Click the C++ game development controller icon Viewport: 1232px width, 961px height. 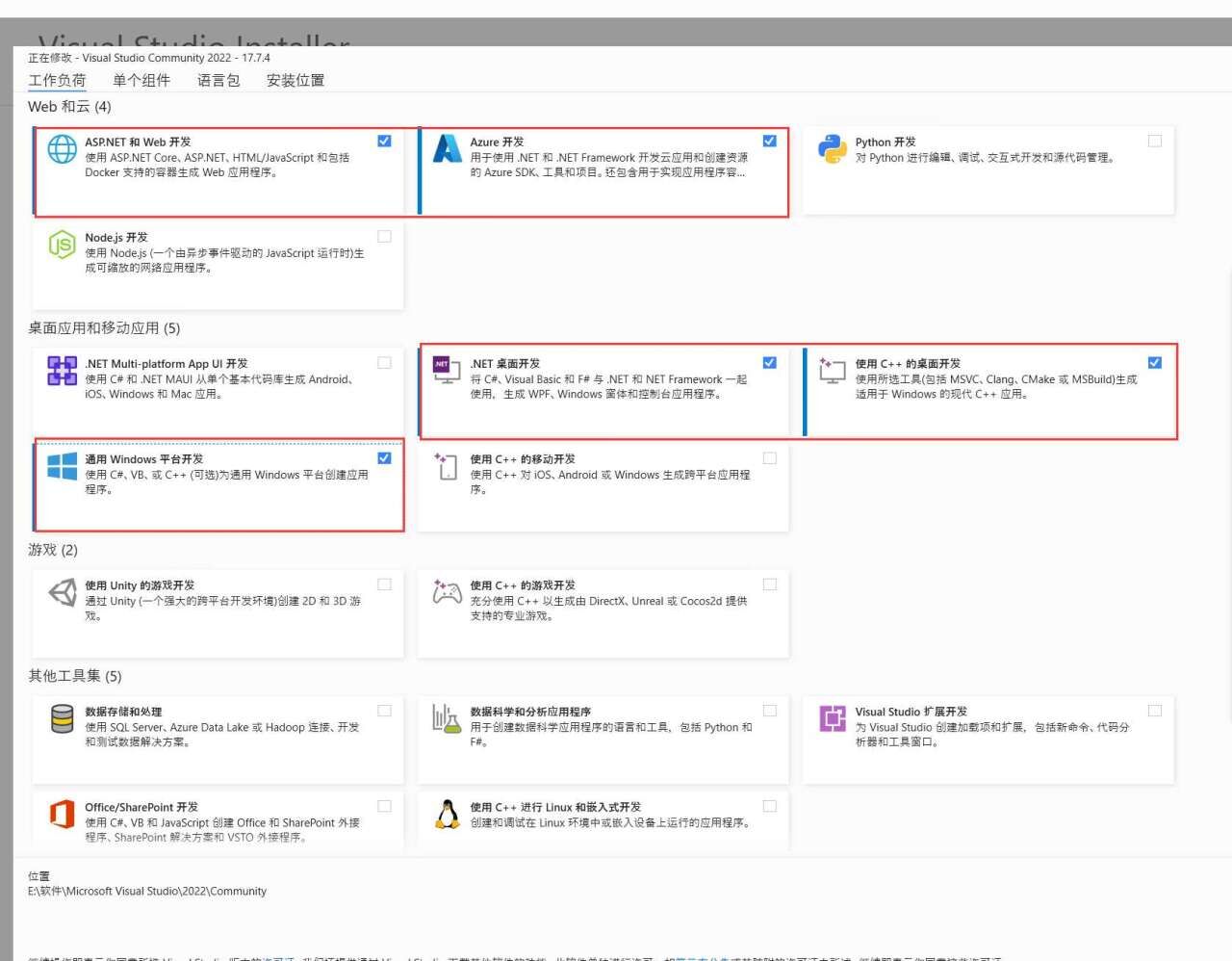coord(448,591)
